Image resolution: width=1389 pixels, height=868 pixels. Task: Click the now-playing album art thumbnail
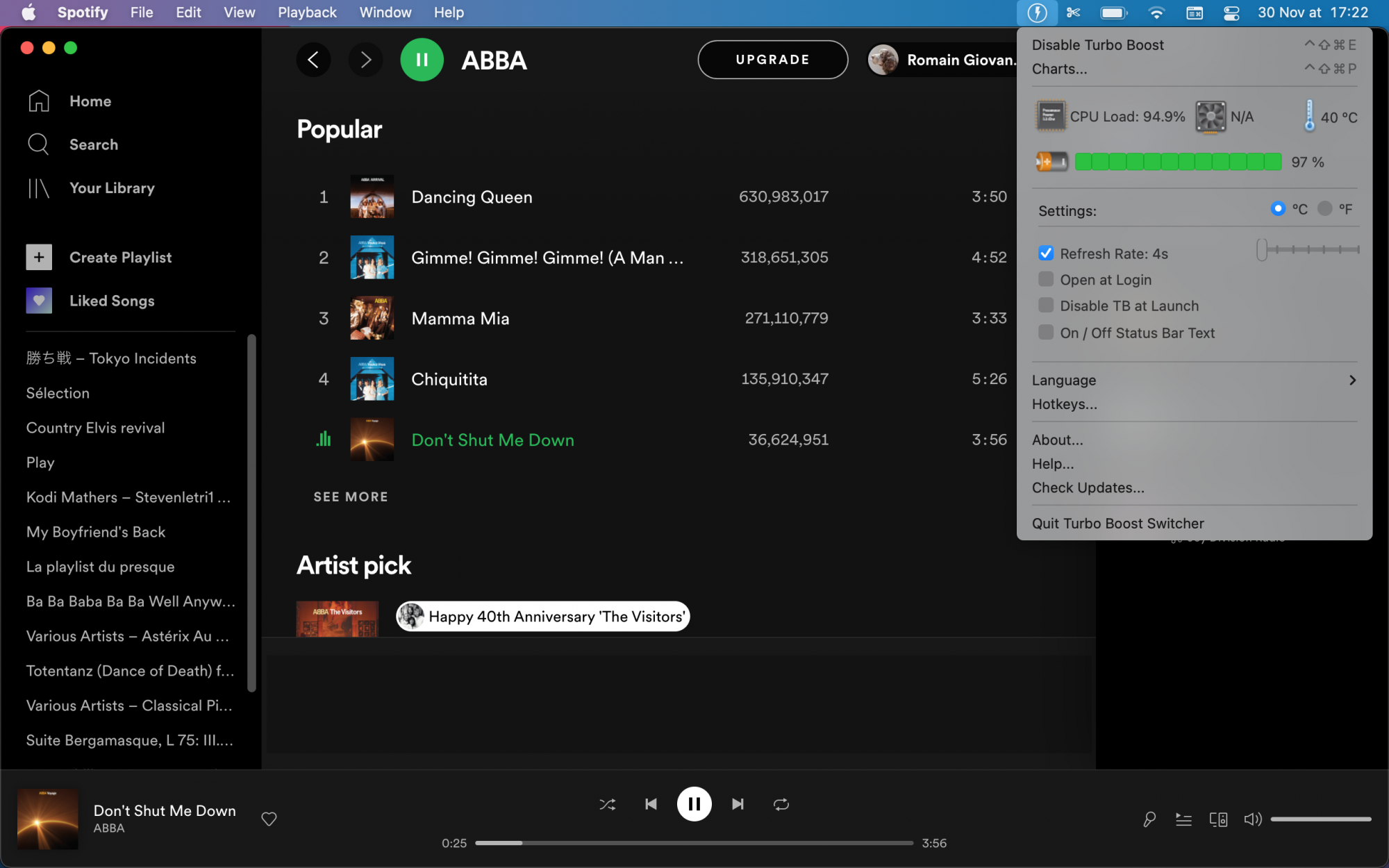coord(47,819)
